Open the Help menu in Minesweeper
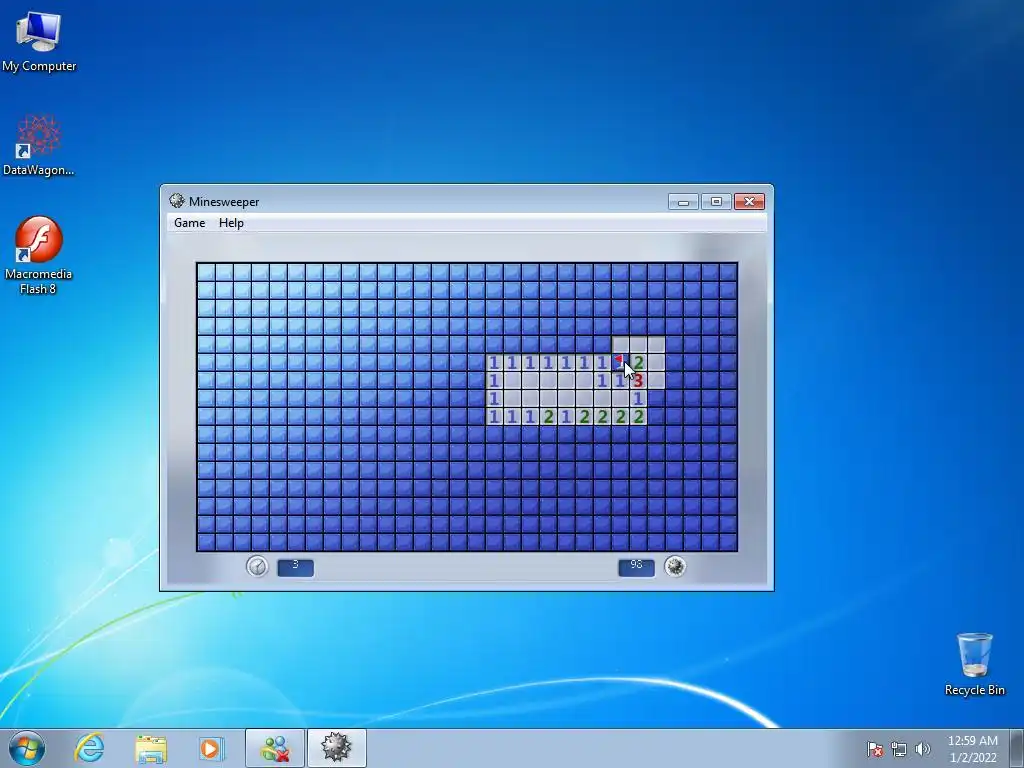Screen dimensions: 1024x768 tap(231, 223)
